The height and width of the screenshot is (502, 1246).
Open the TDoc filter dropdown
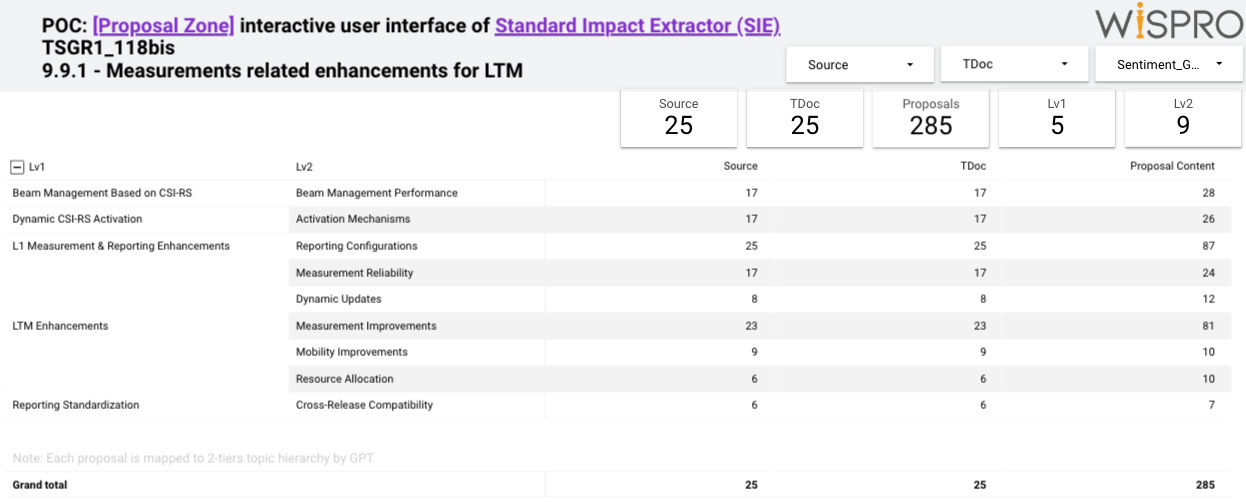coord(1015,64)
